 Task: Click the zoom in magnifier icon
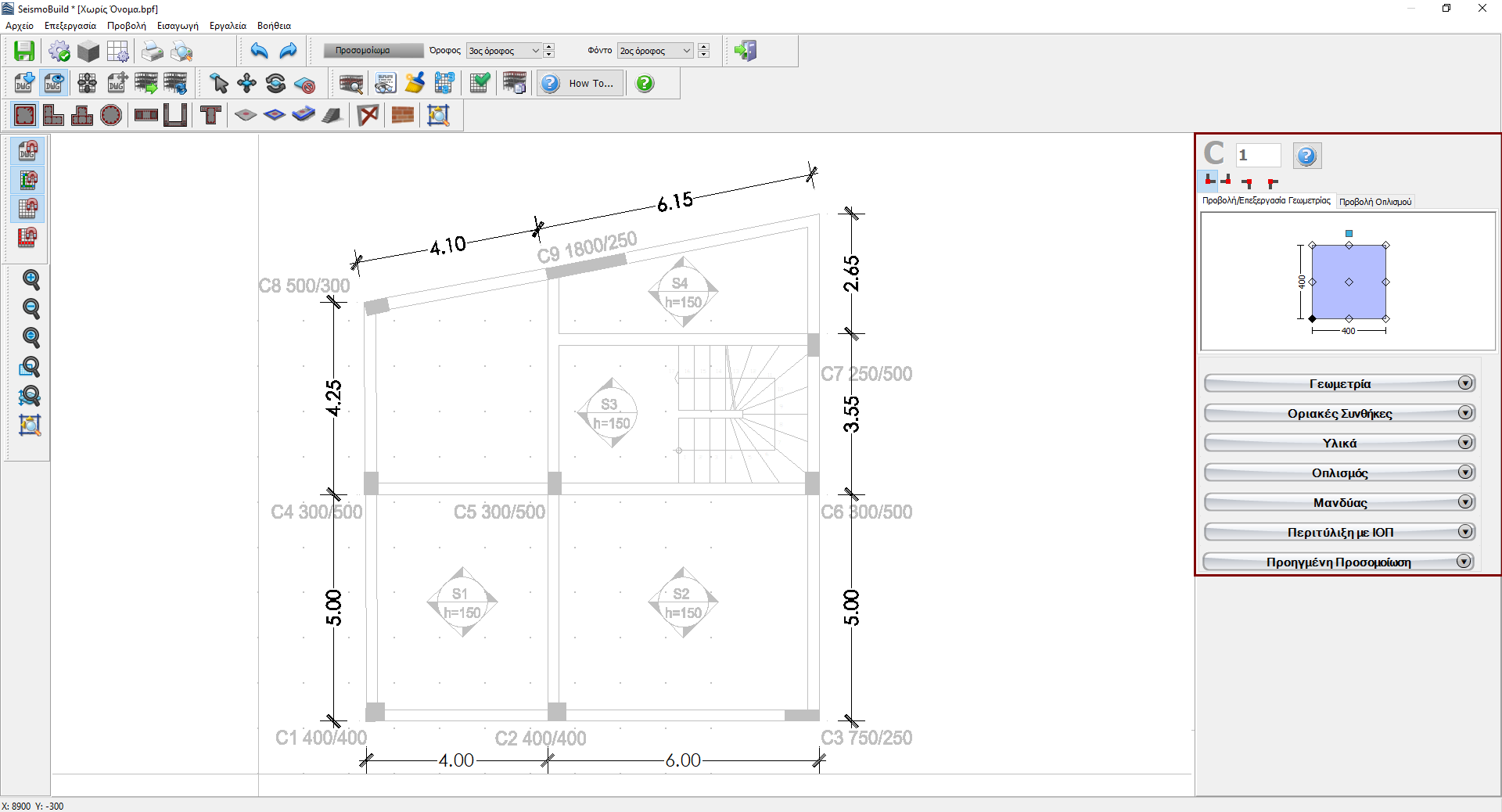pyautogui.click(x=31, y=279)
